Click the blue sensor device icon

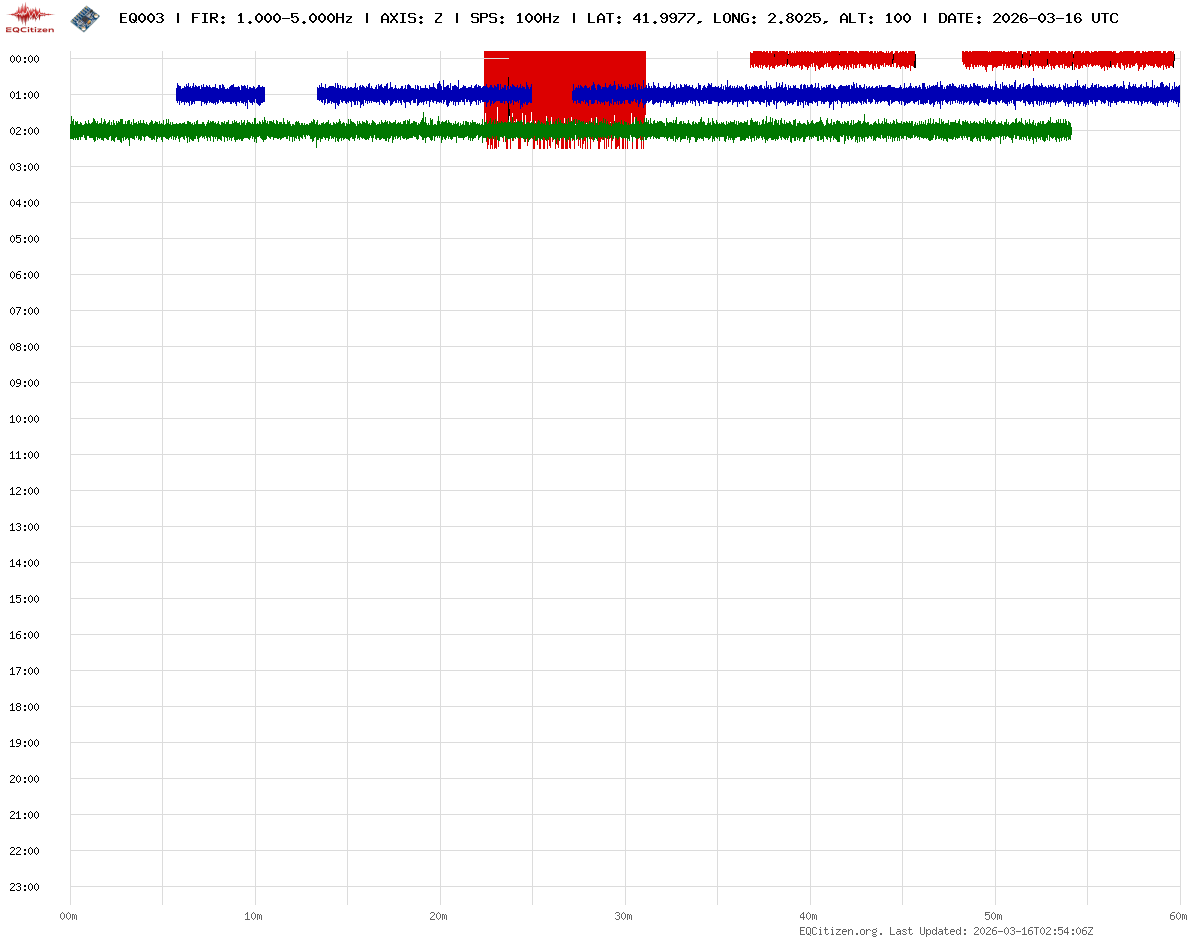click(x=85, y=17)
